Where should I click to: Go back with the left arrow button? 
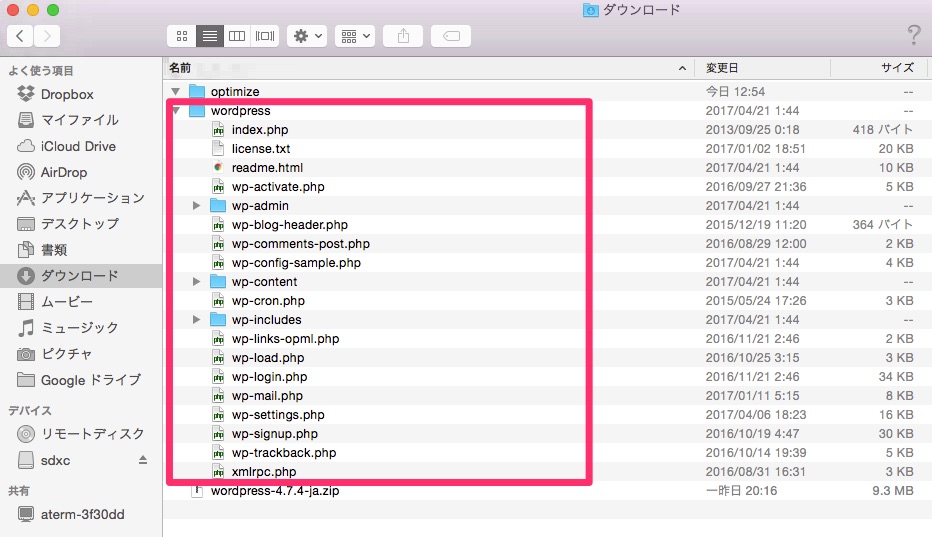click(20, 36)
